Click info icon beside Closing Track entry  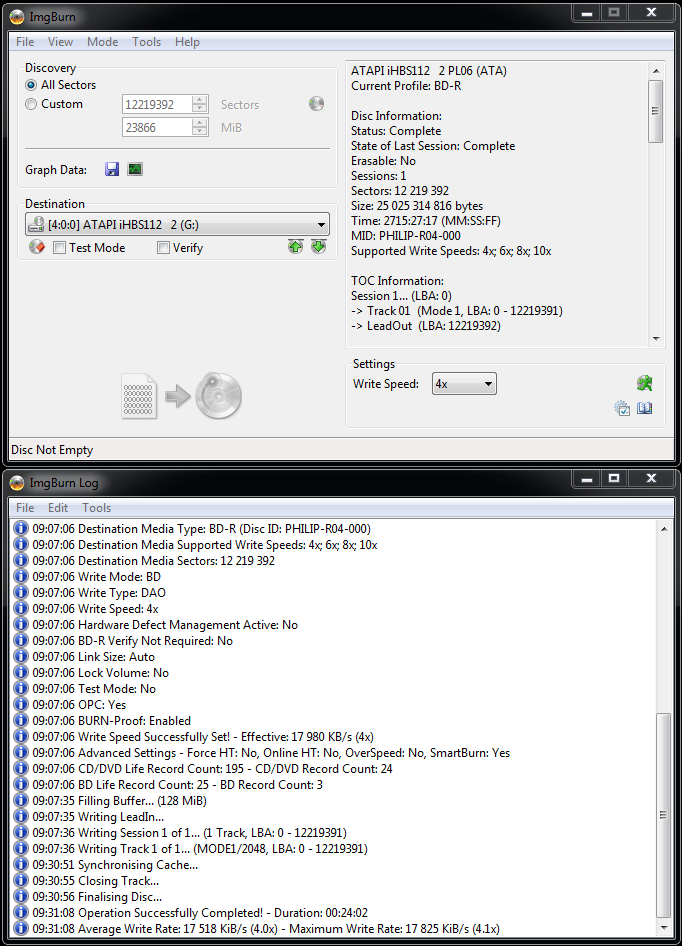(x=21, y=880)
